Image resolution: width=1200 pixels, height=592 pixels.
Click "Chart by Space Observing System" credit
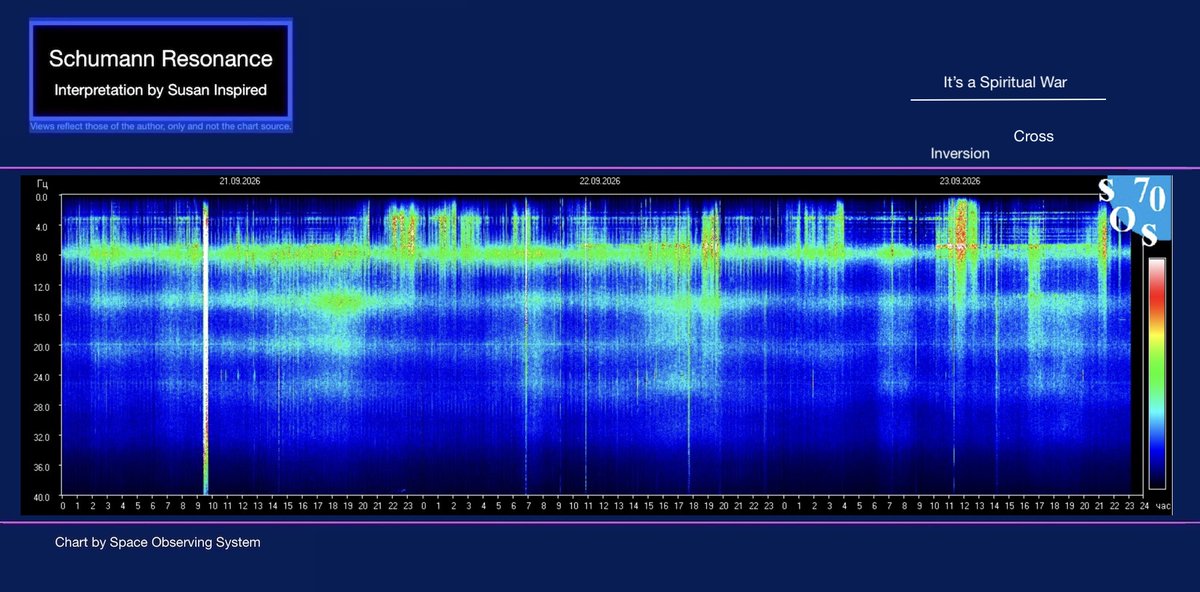pos(158,542)
